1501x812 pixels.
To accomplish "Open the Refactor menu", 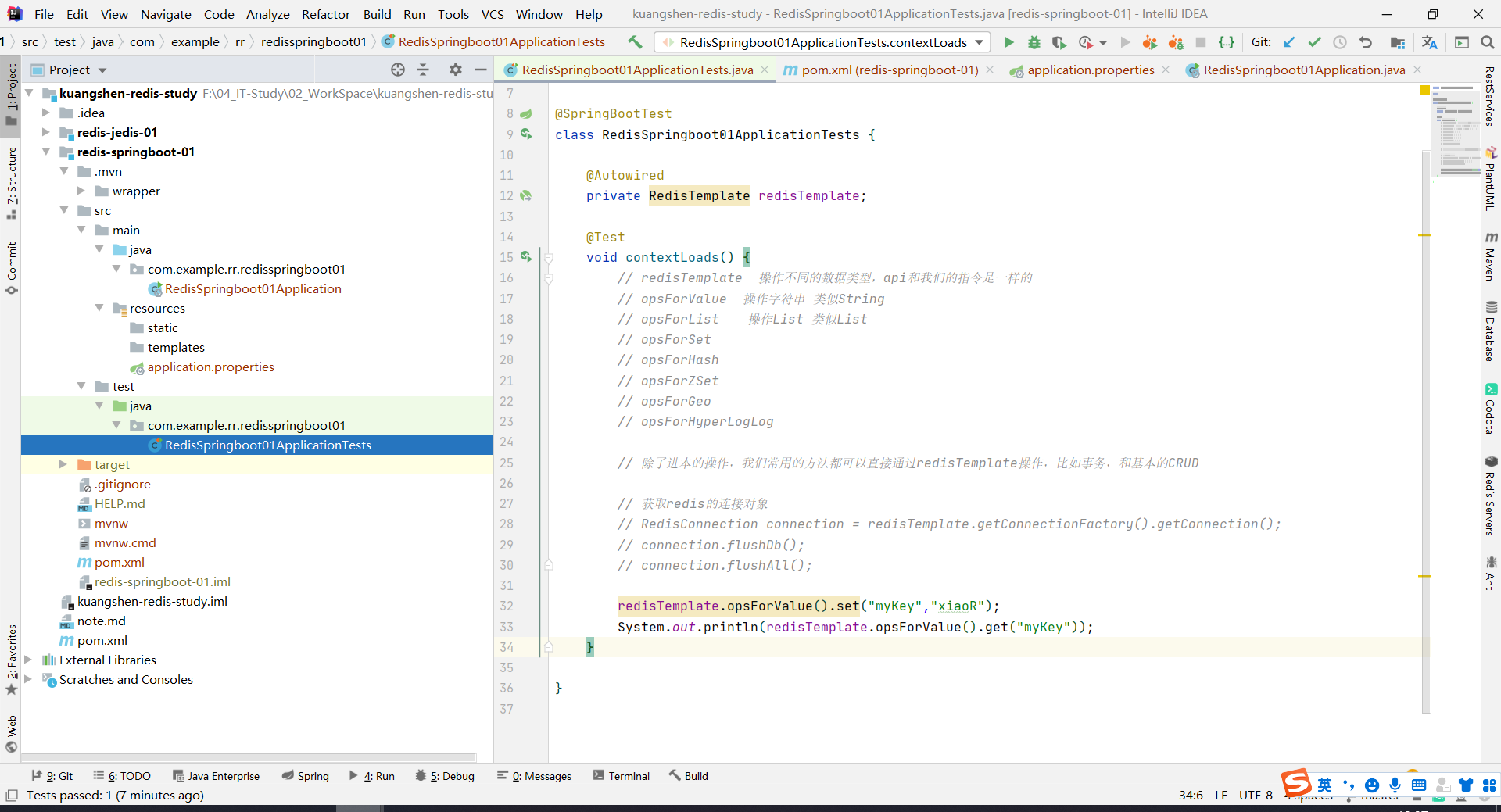I will coord(326,14).
